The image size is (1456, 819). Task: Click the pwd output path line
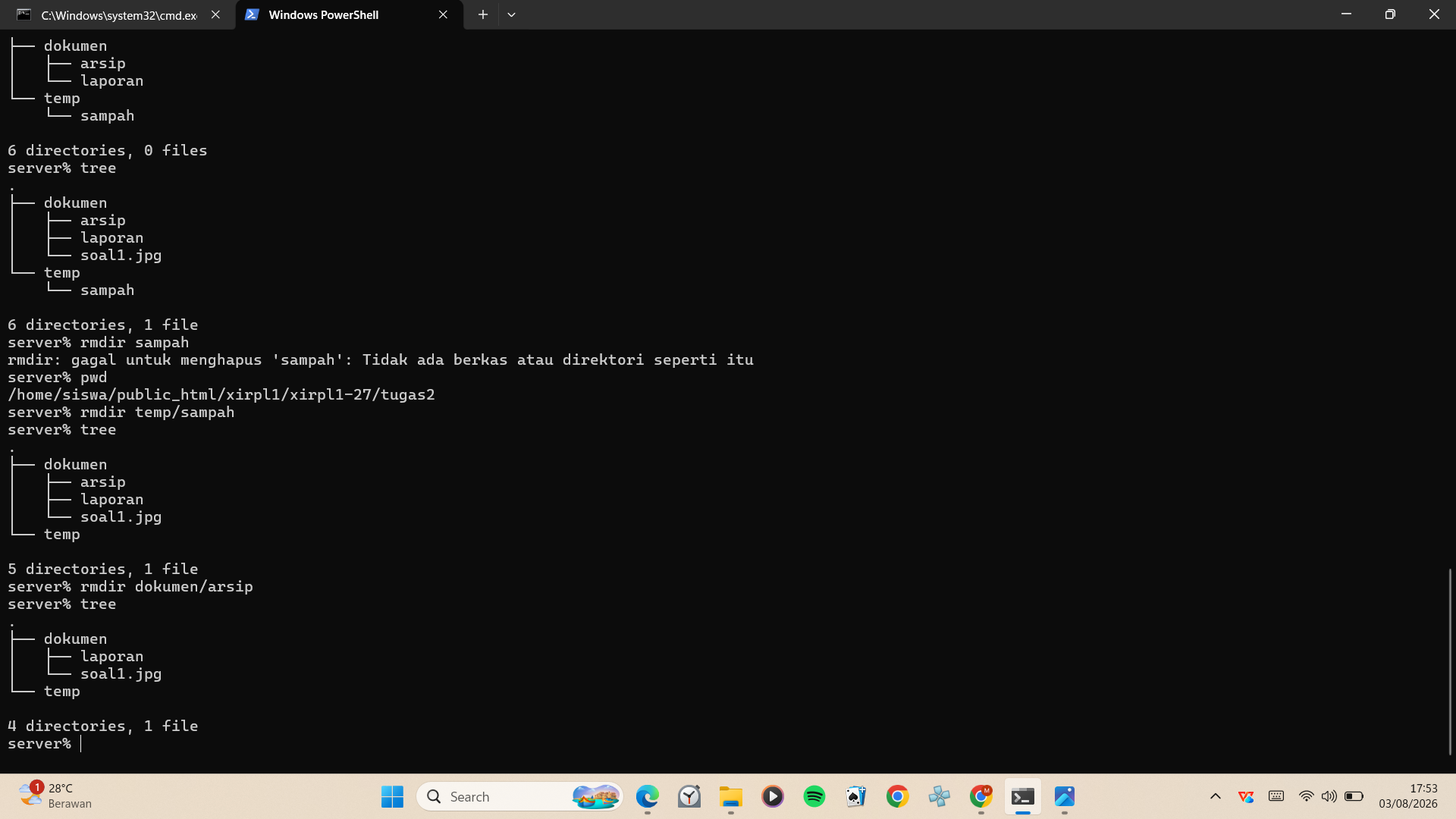click(x=221, y=395)
